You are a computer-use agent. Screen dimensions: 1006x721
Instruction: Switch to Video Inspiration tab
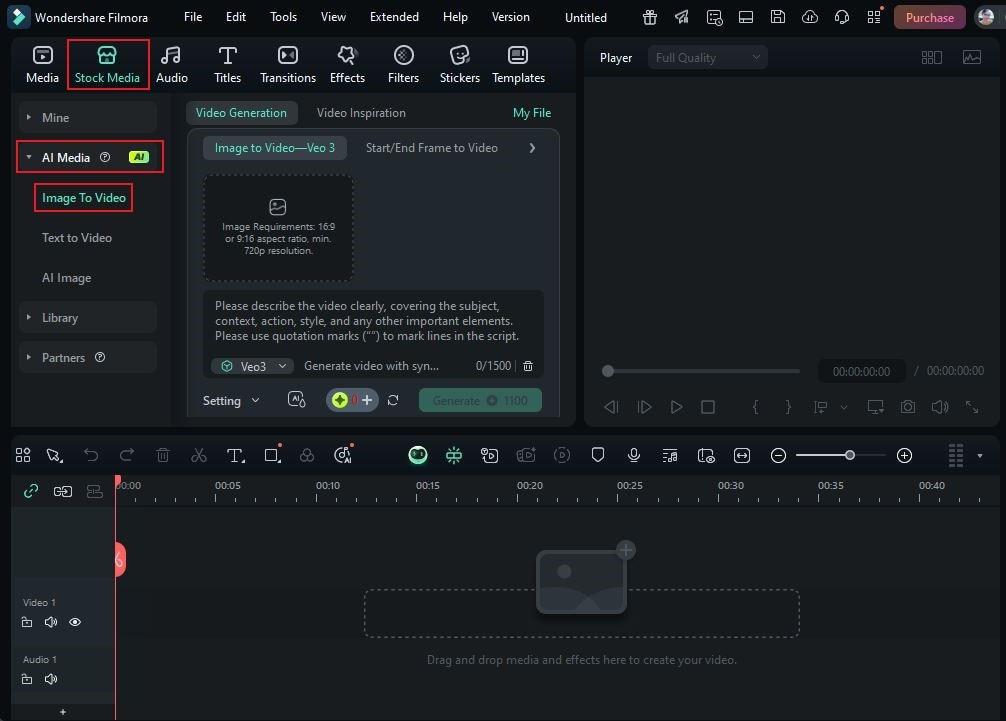click(x=361, y=113)
